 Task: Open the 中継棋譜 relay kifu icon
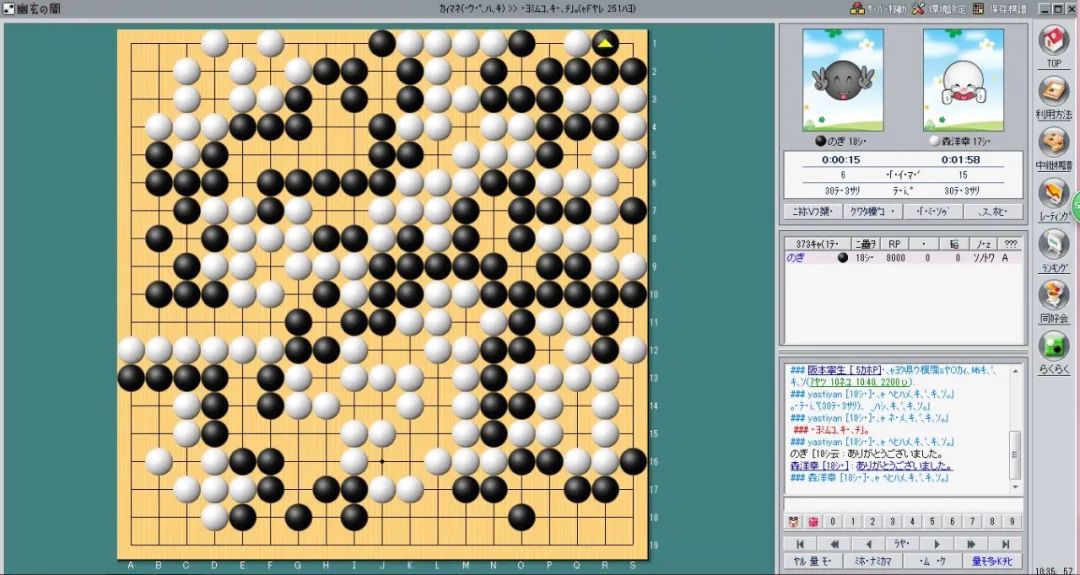1054,143
